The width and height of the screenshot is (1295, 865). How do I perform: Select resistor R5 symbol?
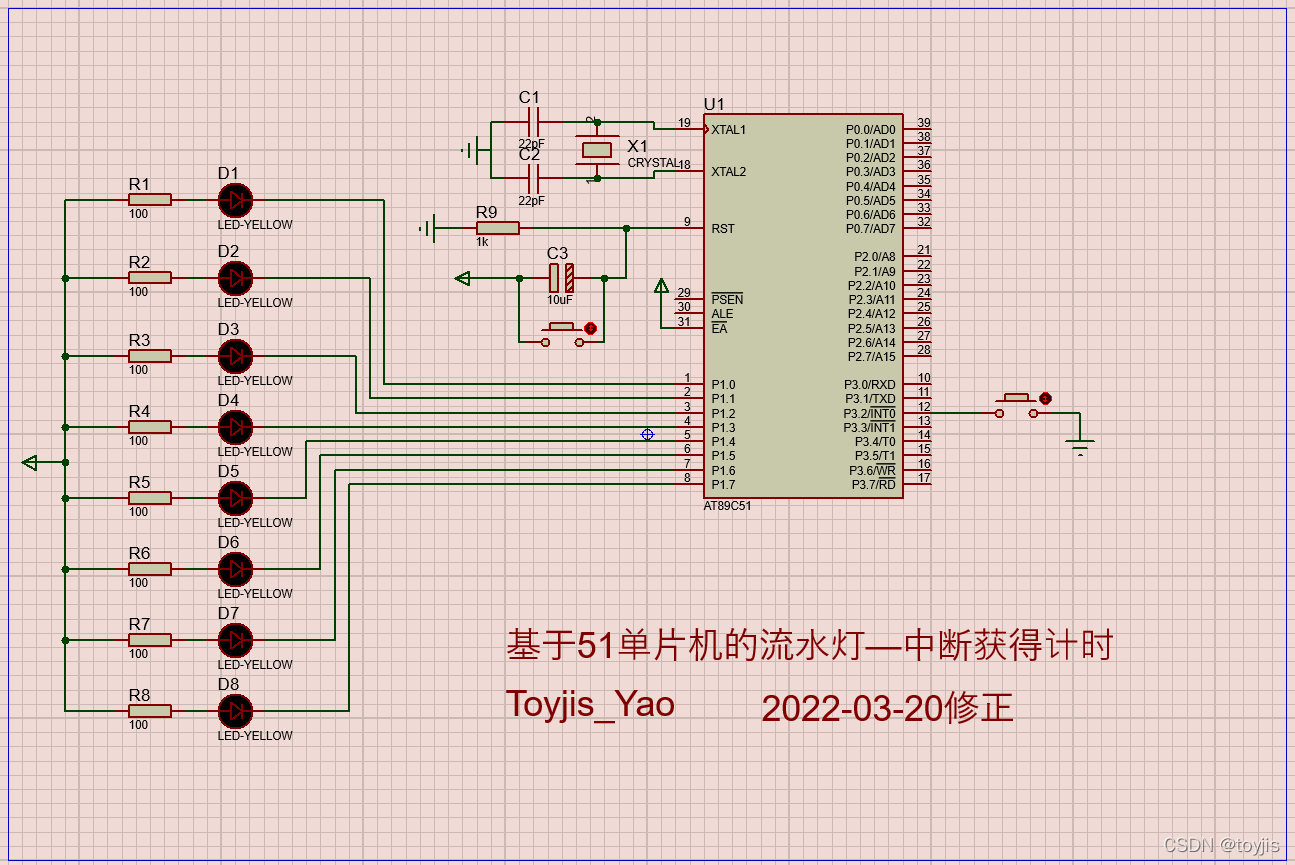[150, 498]
